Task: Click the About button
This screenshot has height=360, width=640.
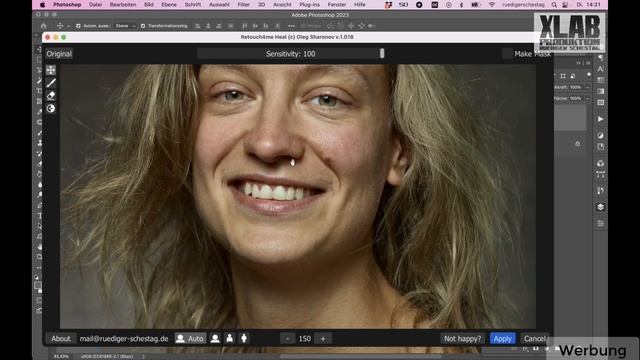Action: pyautogui.click(x=61, y=338)
